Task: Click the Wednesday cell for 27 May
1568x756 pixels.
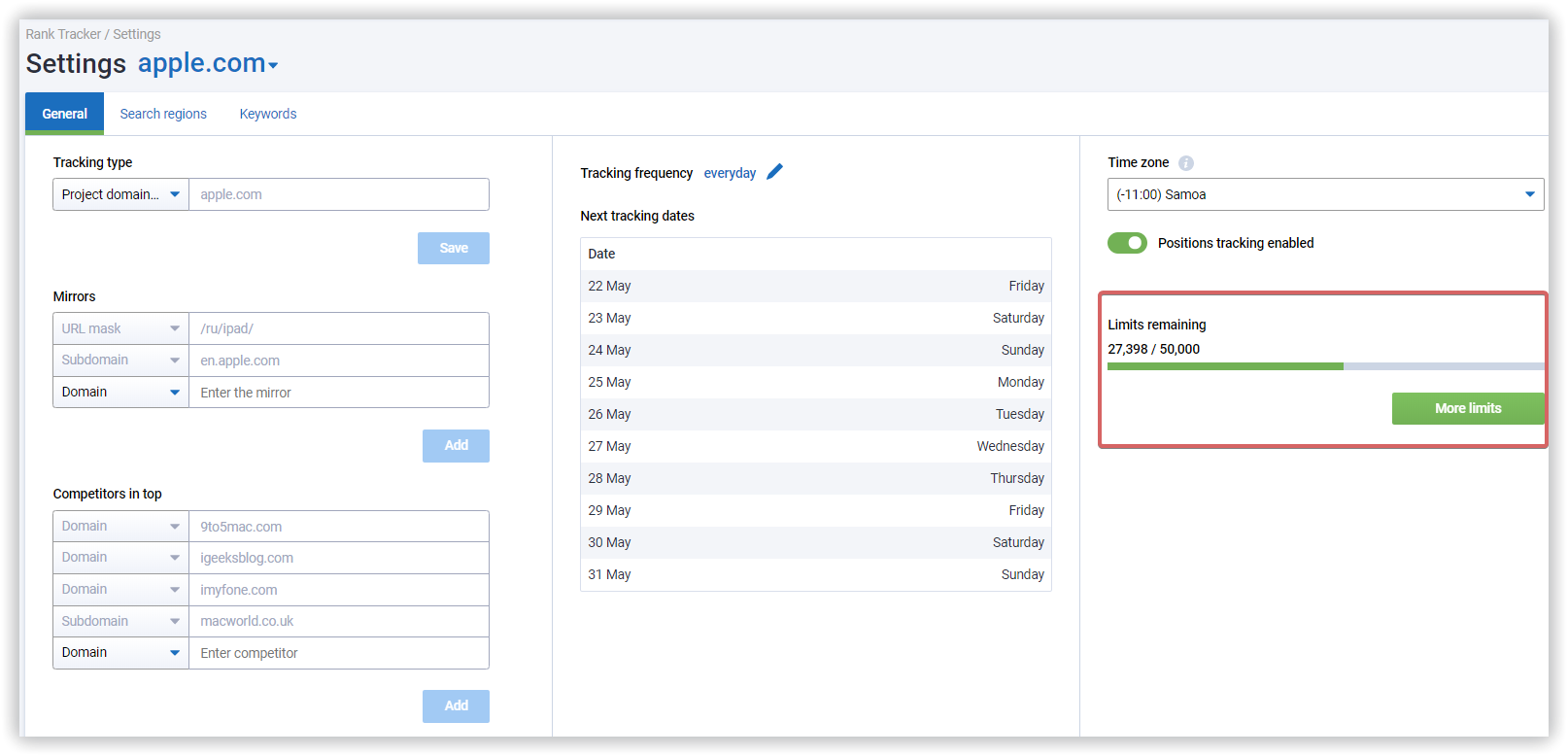Action: [1010, 446]
